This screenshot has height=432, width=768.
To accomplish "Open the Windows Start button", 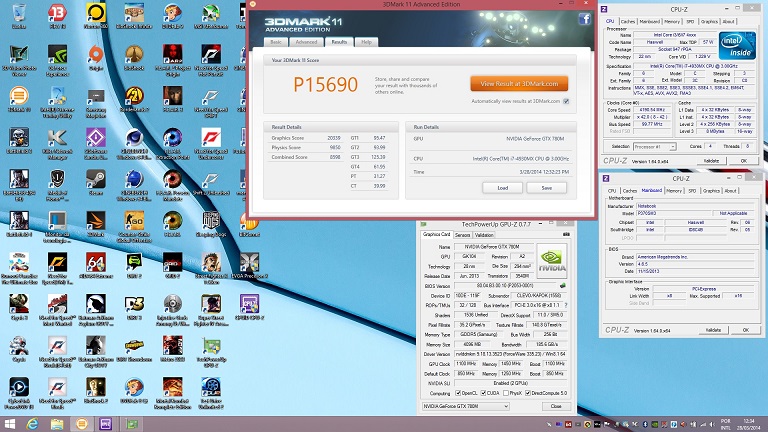I will 9,424.
